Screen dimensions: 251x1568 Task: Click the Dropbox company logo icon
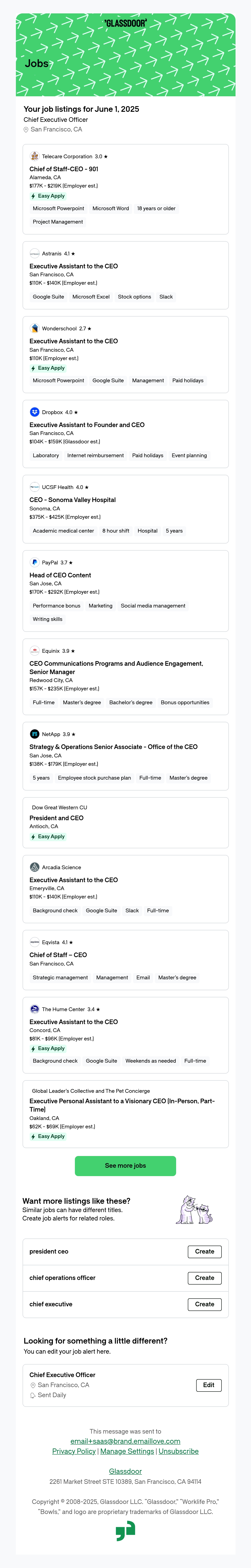35,412
